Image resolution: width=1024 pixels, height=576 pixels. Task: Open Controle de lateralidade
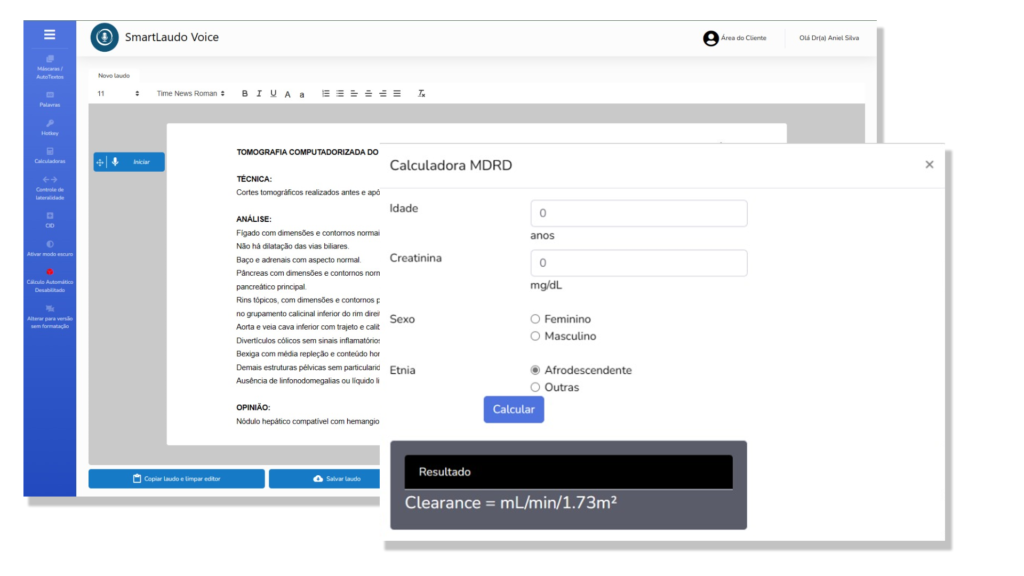tap(50, 189)
